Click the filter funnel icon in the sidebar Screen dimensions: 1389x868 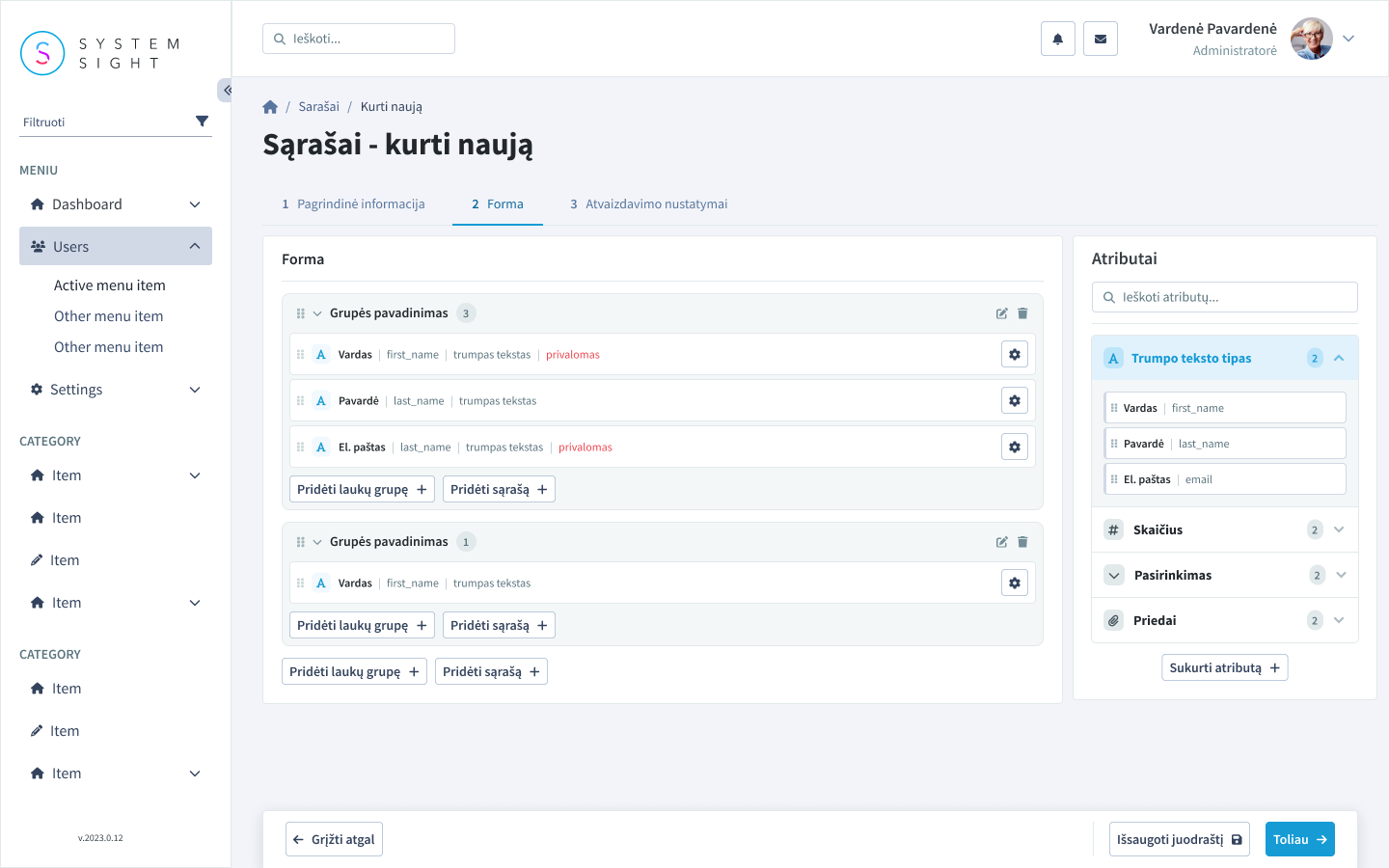pyautogui.click(x=202, y=122)
